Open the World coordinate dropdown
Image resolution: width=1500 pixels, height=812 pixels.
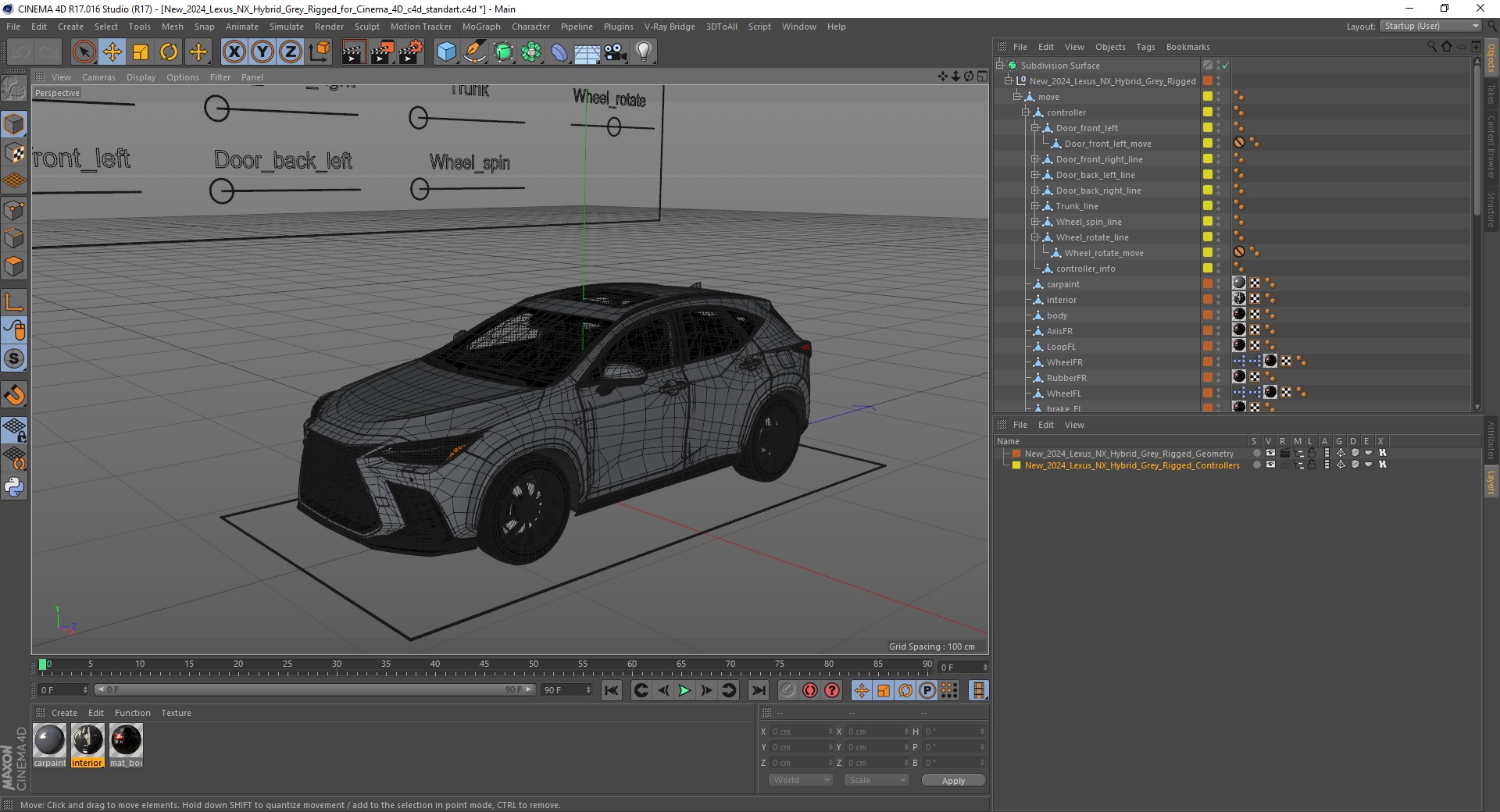click(x=801, y=780)
